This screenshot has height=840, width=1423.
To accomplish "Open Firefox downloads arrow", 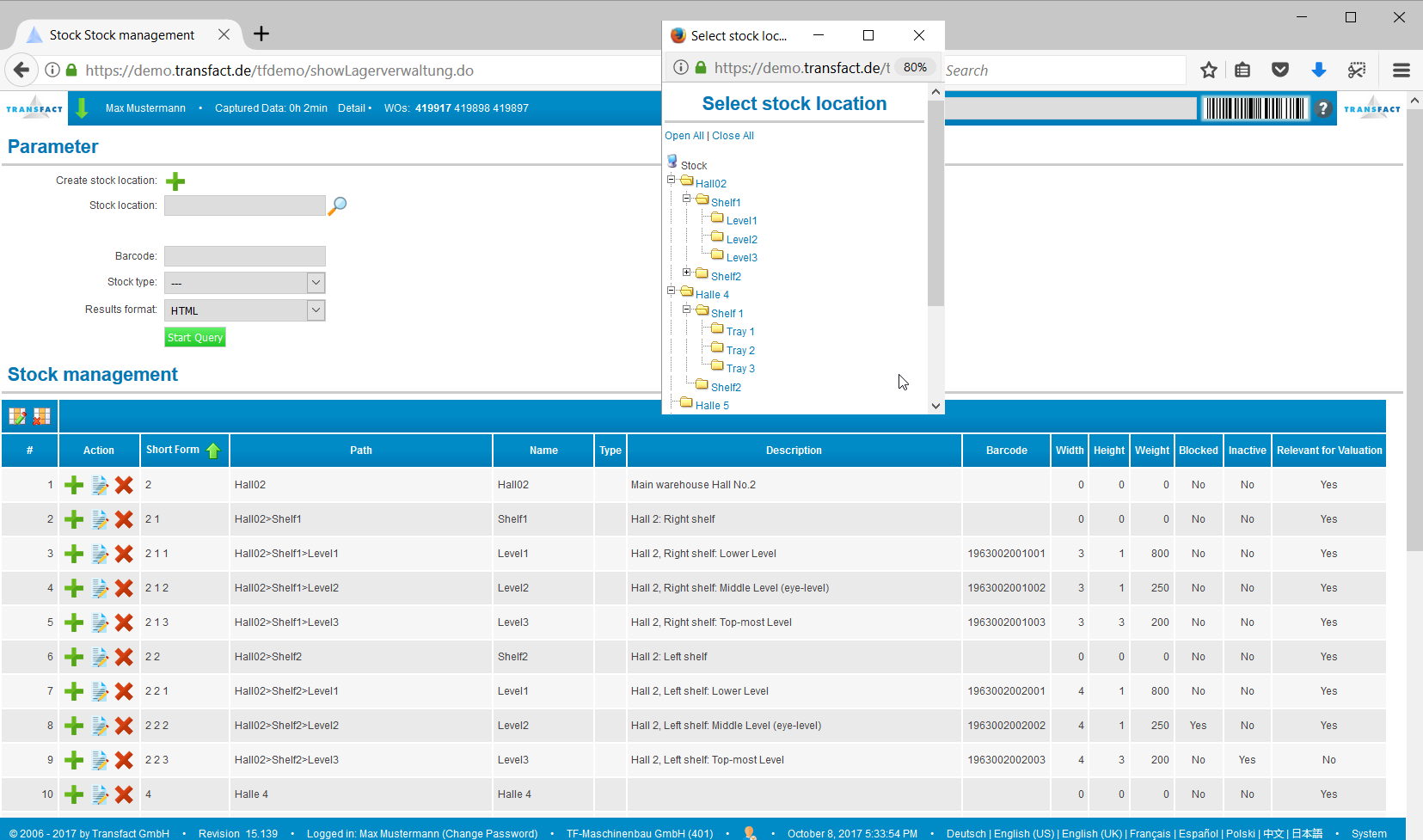I will point(1319,71).
